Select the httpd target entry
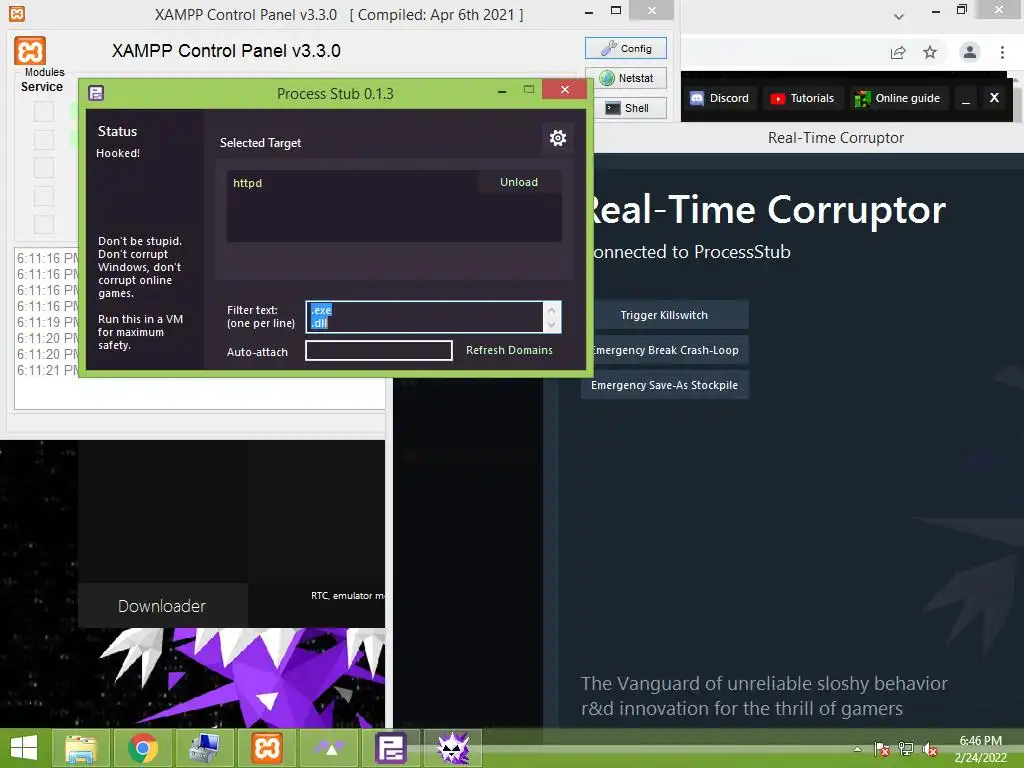The height and width of the screenshot is (768, 1024). click(248, 183)
